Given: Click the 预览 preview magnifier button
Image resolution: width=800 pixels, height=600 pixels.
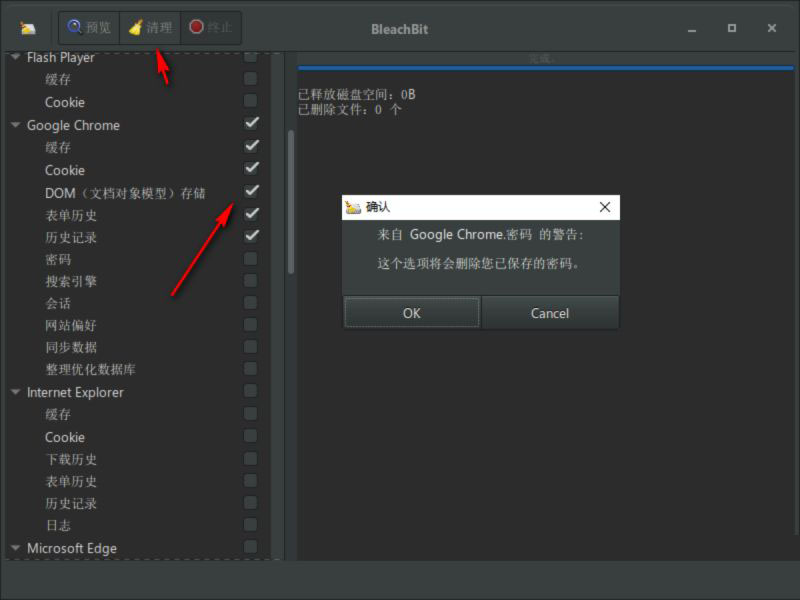Looking at the screenshot, I should tap(89, 27).
